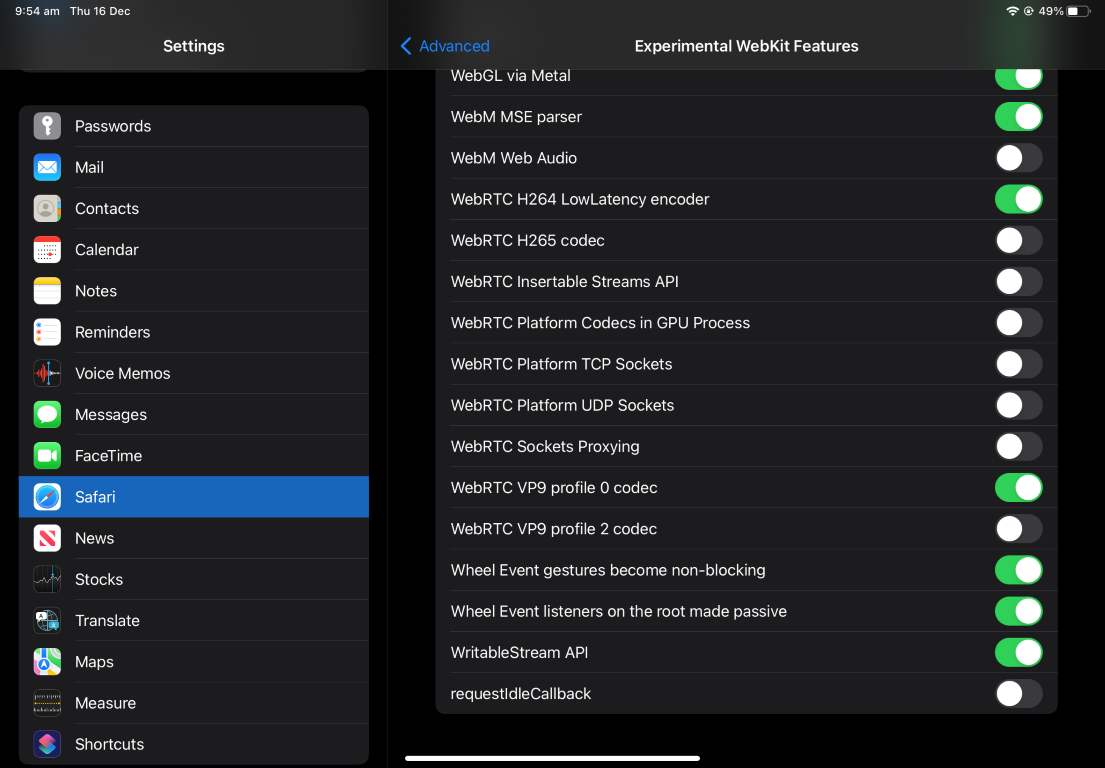Enable requestIdleCallback

[1018, 694]
